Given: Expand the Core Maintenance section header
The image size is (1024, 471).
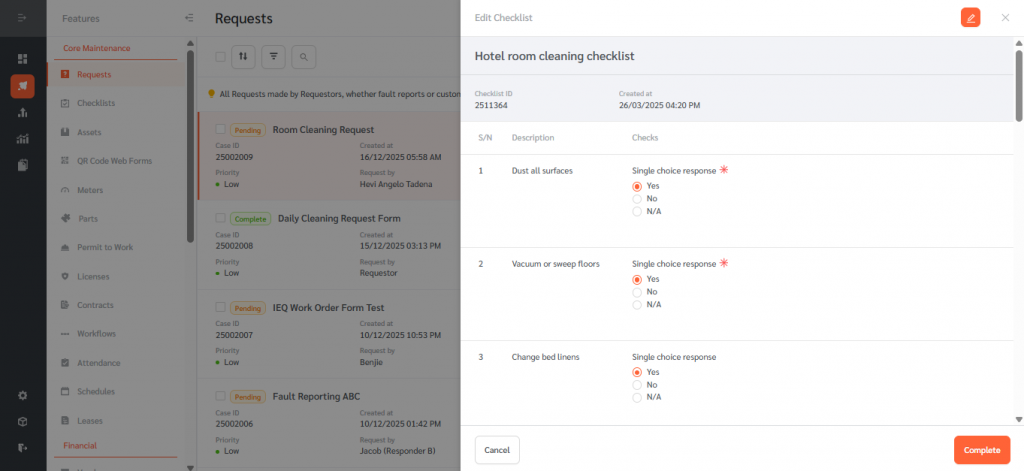Looking at the screenshot, I should 97,48.
